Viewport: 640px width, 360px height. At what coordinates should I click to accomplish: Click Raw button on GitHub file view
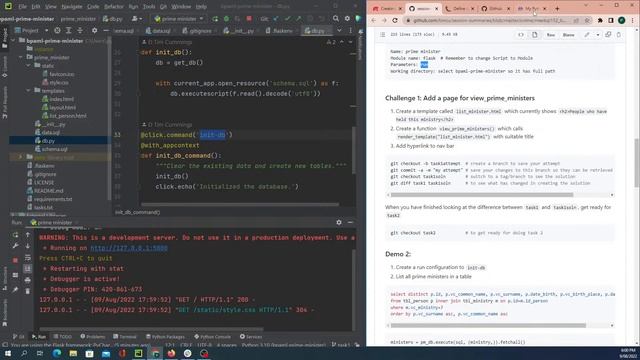pos(551,35)
